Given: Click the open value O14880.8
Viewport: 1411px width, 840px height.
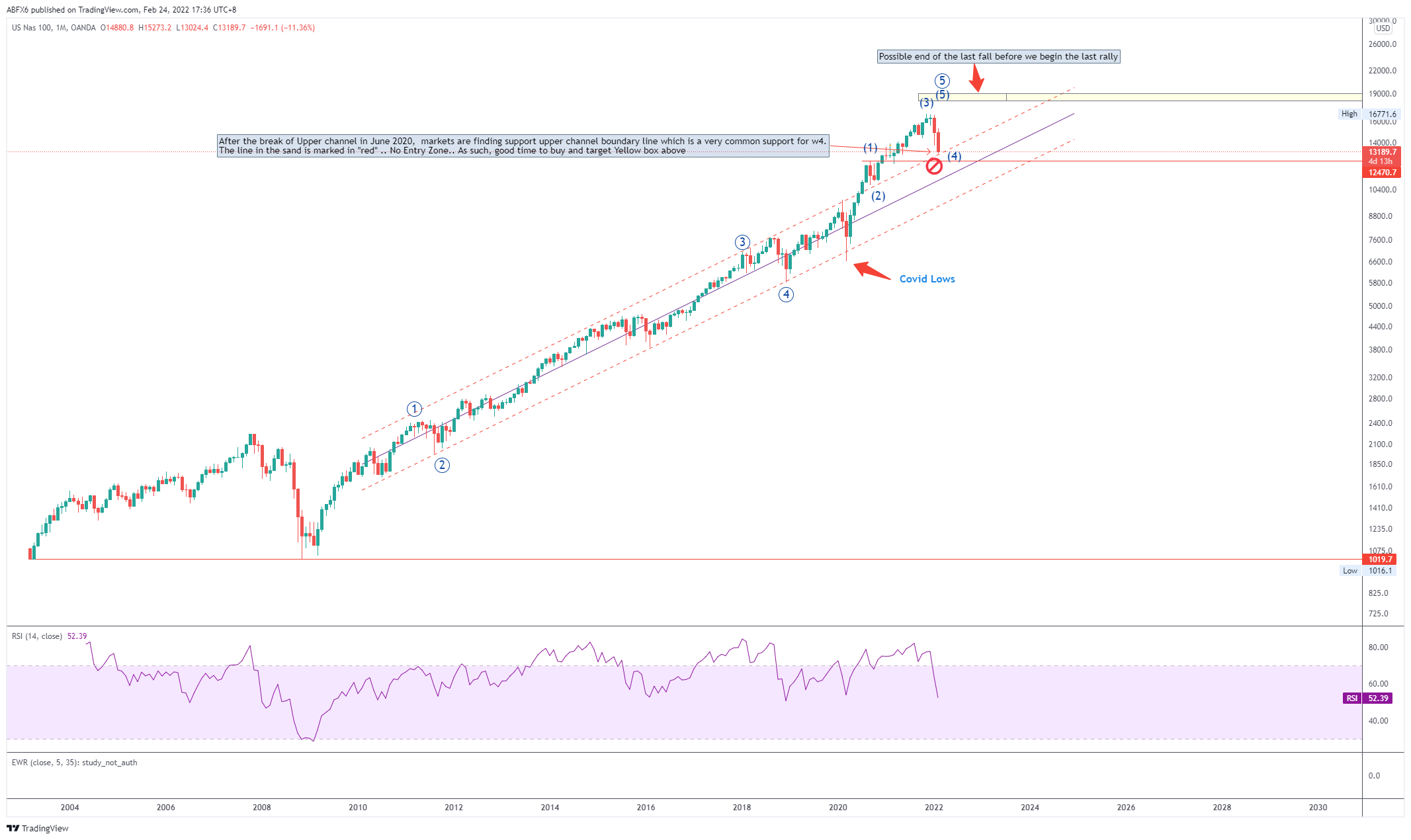Looking at the screenshot, I should coord(117,28).
